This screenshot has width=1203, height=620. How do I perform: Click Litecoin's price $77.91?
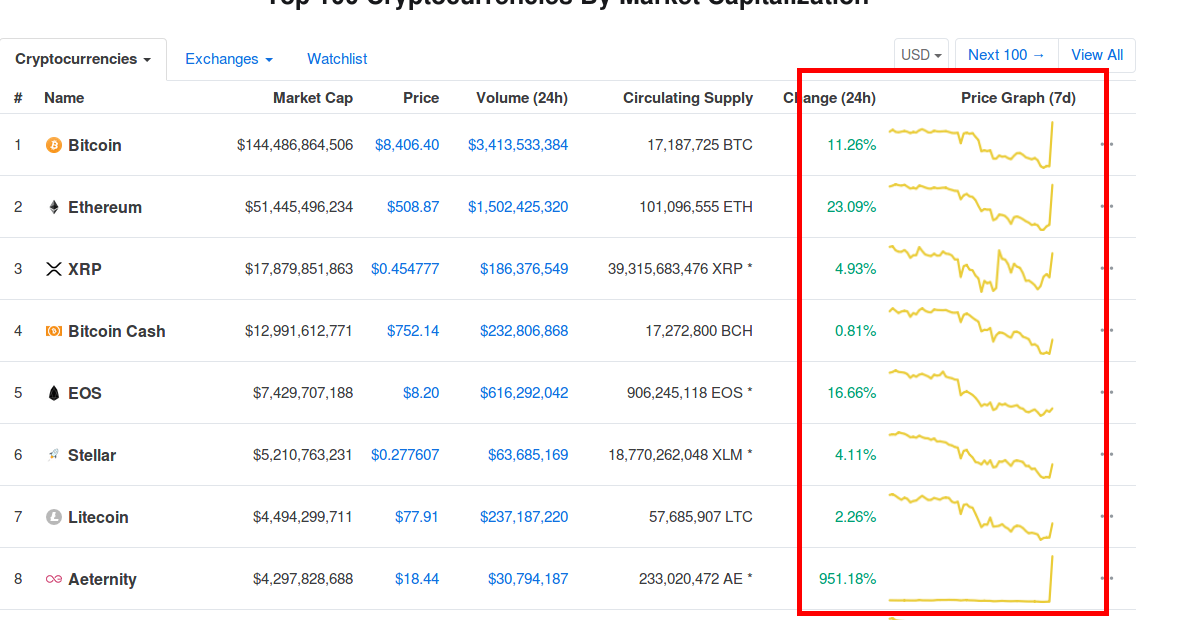pyautogui.click(x=417, y=517)
